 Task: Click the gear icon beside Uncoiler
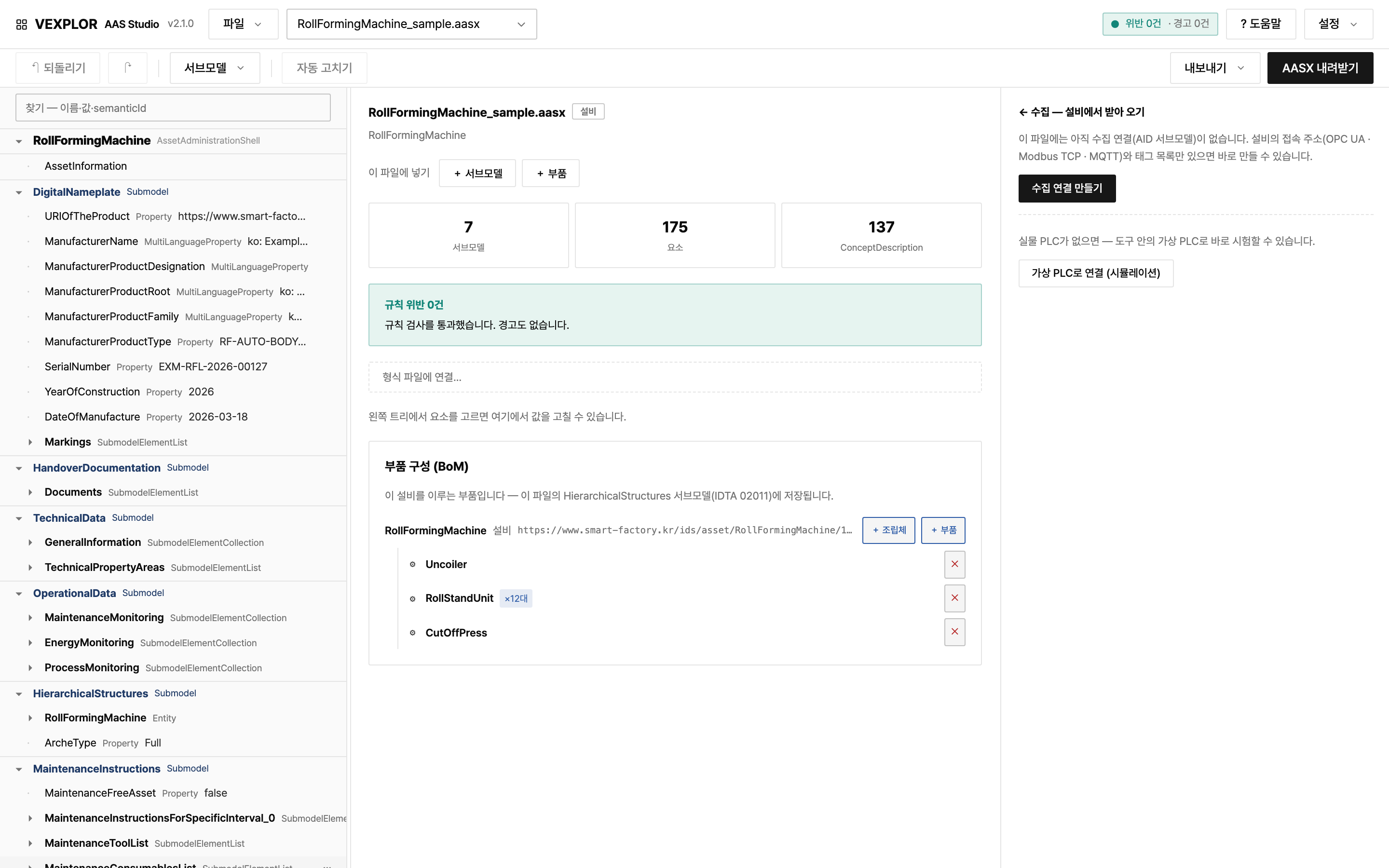click(412, 564)
